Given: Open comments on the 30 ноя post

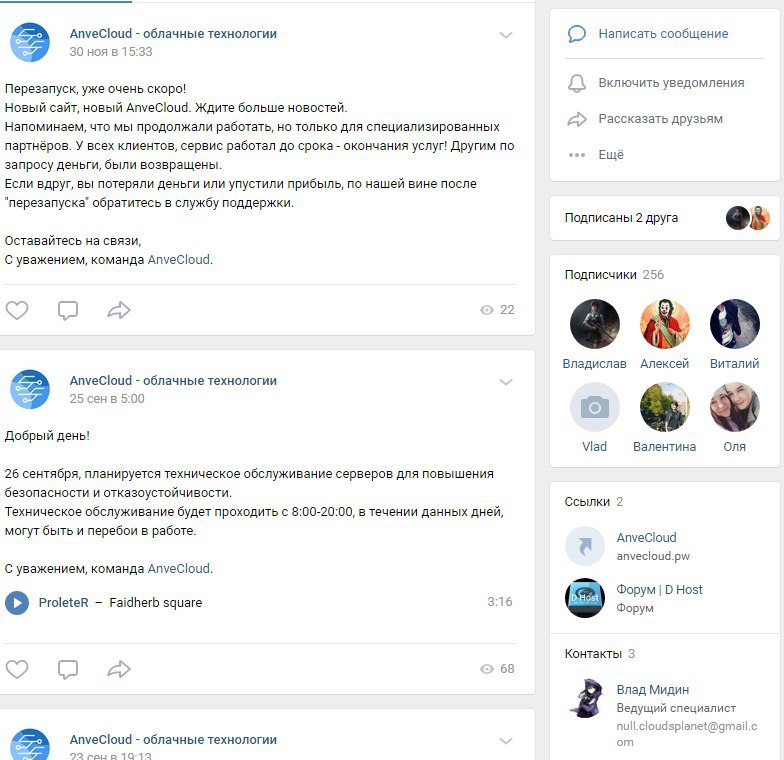Looking at the screenshot, I should tap(68, 310).
